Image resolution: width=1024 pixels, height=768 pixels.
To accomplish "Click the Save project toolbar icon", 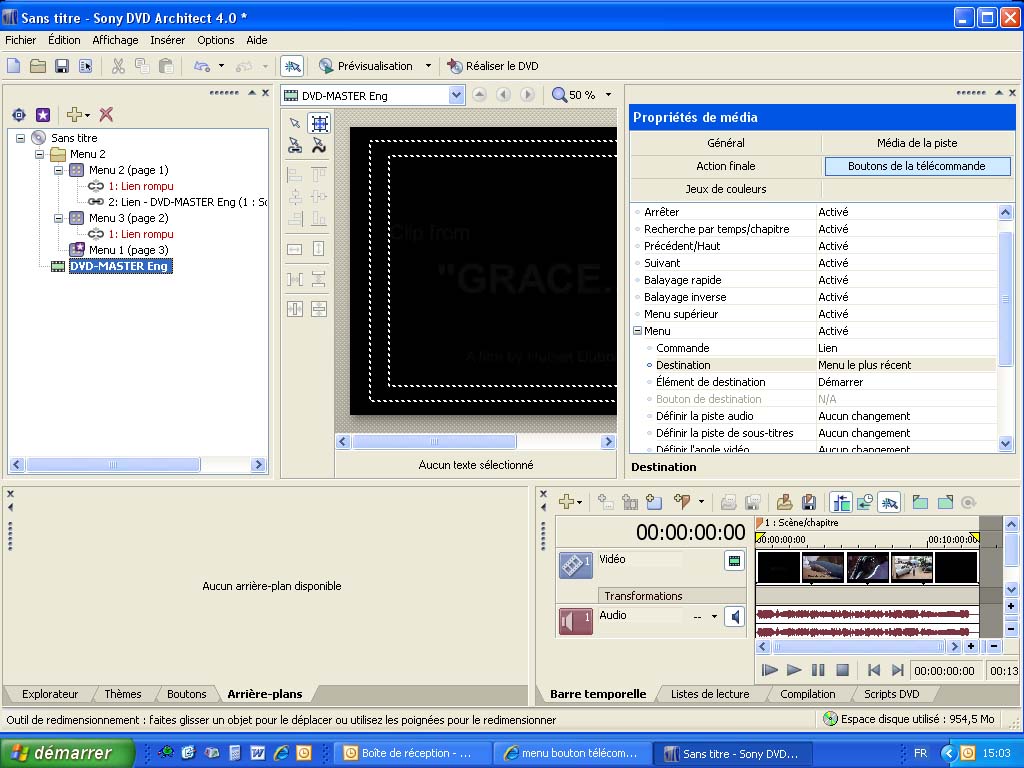I will 62,66.
